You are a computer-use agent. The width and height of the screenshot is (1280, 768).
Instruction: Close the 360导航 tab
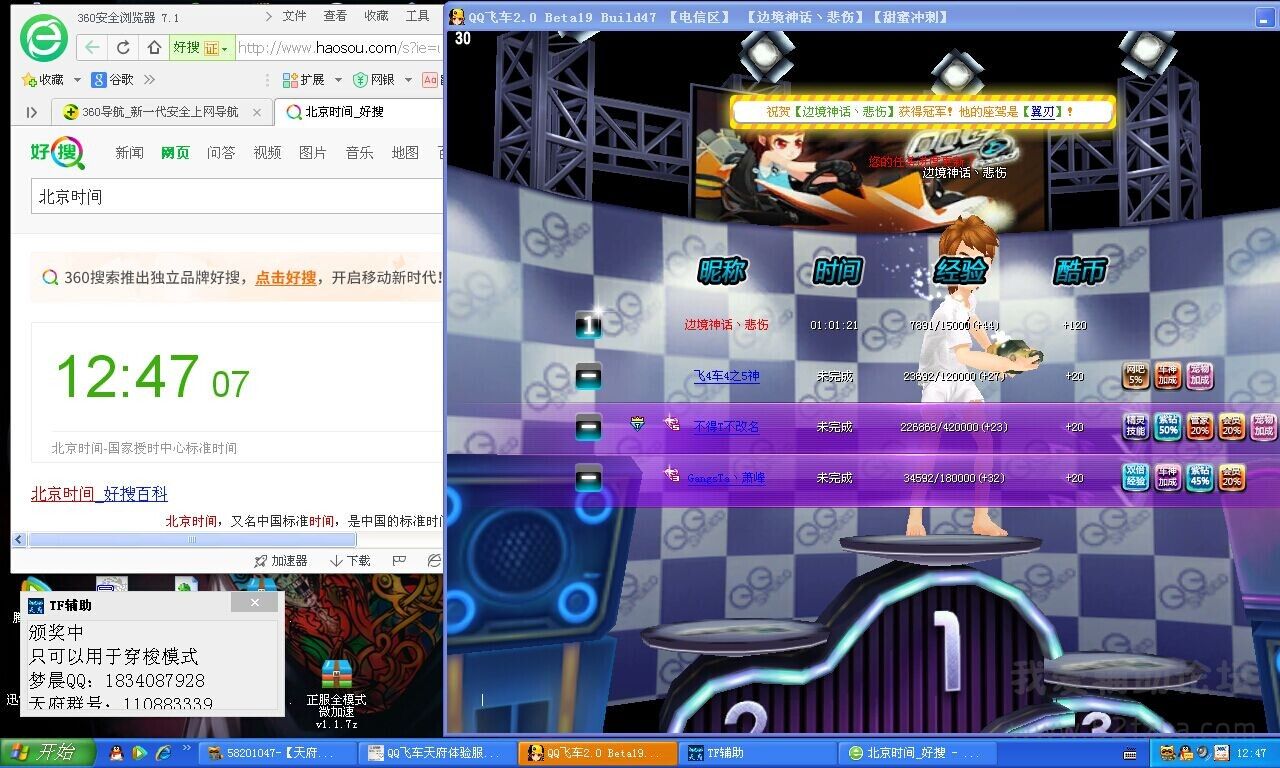(257, 112)
